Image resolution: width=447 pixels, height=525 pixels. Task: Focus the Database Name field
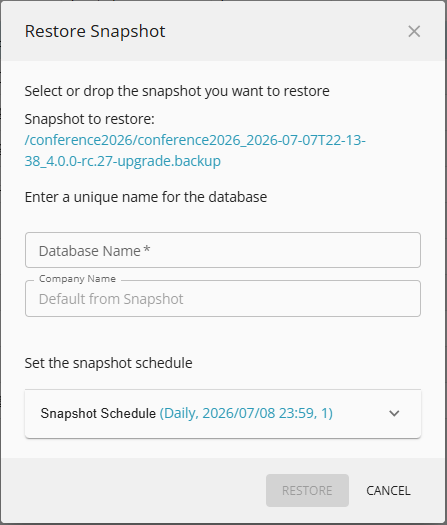point(223,250)
